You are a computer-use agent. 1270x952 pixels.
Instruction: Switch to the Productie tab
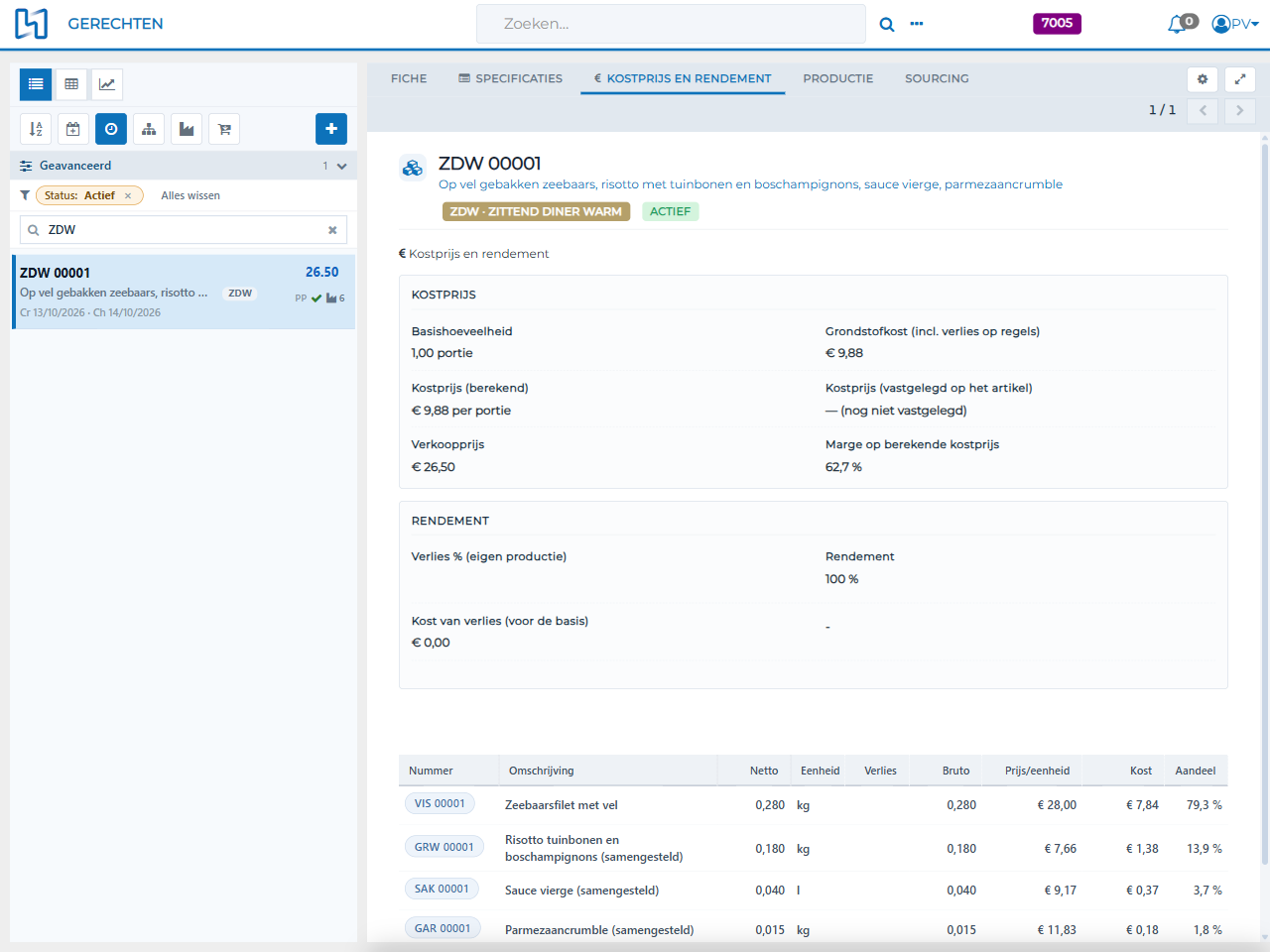click(x=838, y=78)
